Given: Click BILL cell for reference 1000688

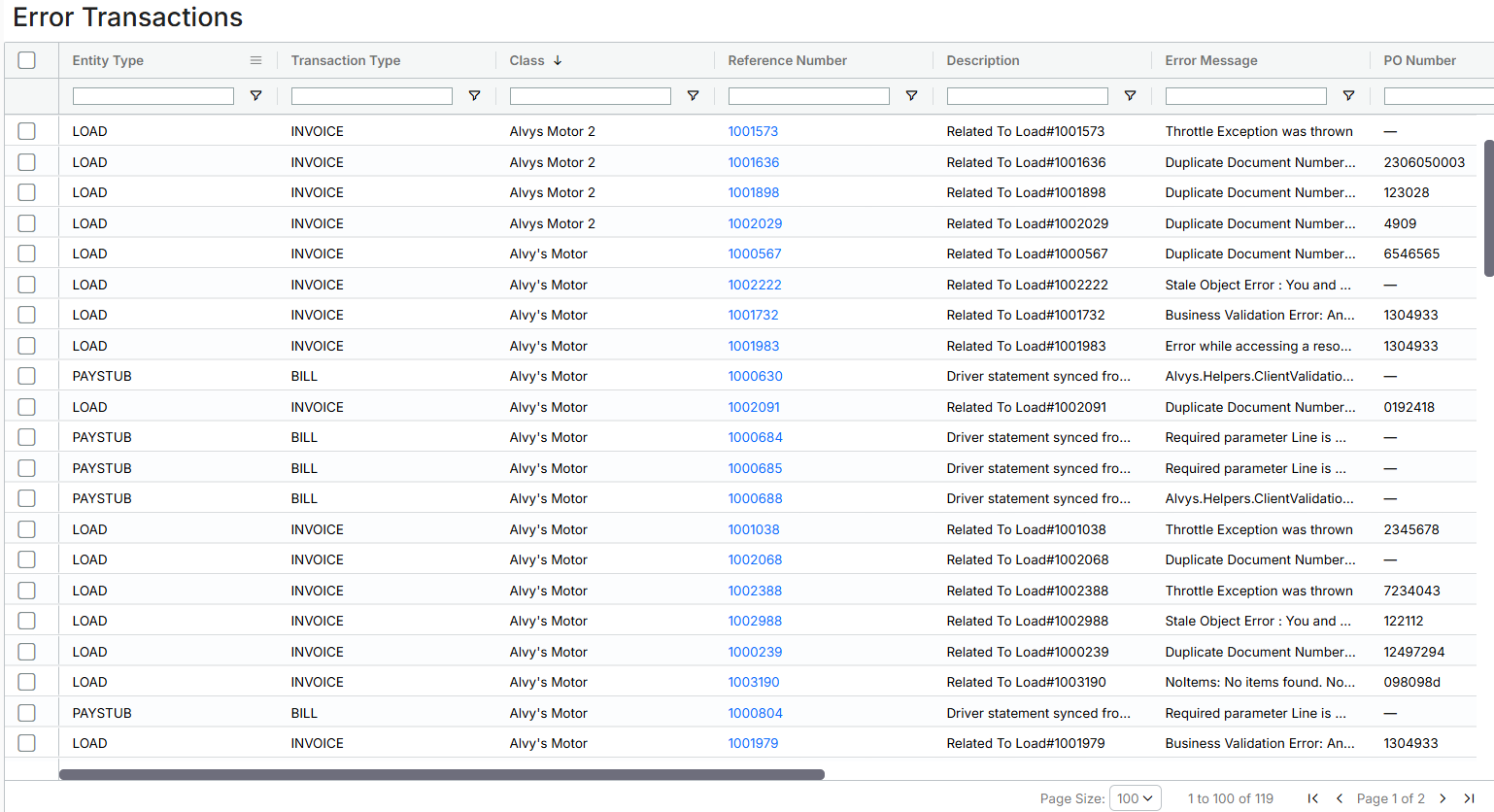Looking at the screenshot, I should (x=304, y=498).
